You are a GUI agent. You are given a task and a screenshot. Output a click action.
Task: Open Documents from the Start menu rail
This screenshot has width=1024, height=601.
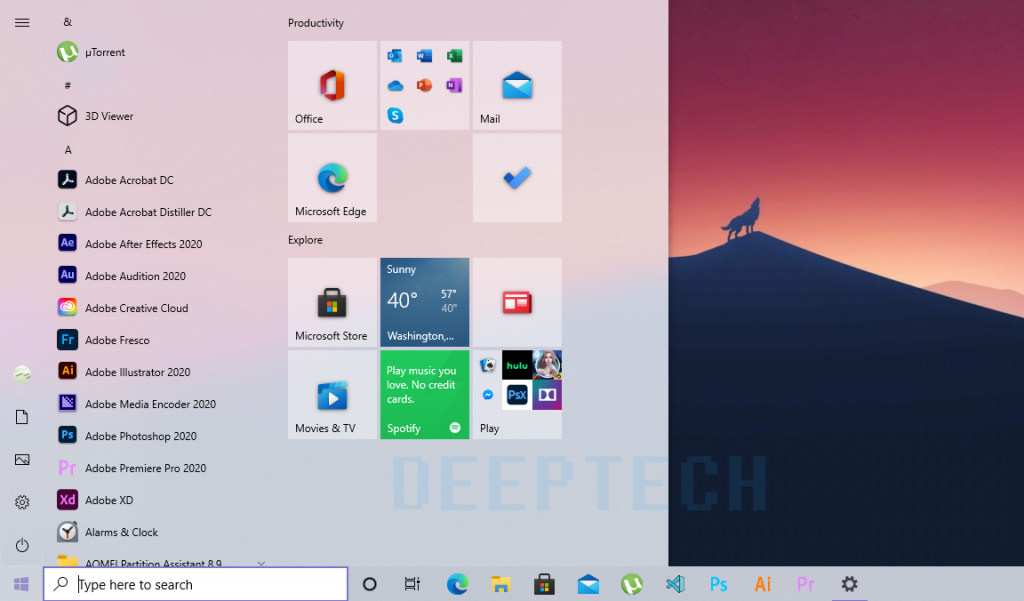tap(22, 417)
